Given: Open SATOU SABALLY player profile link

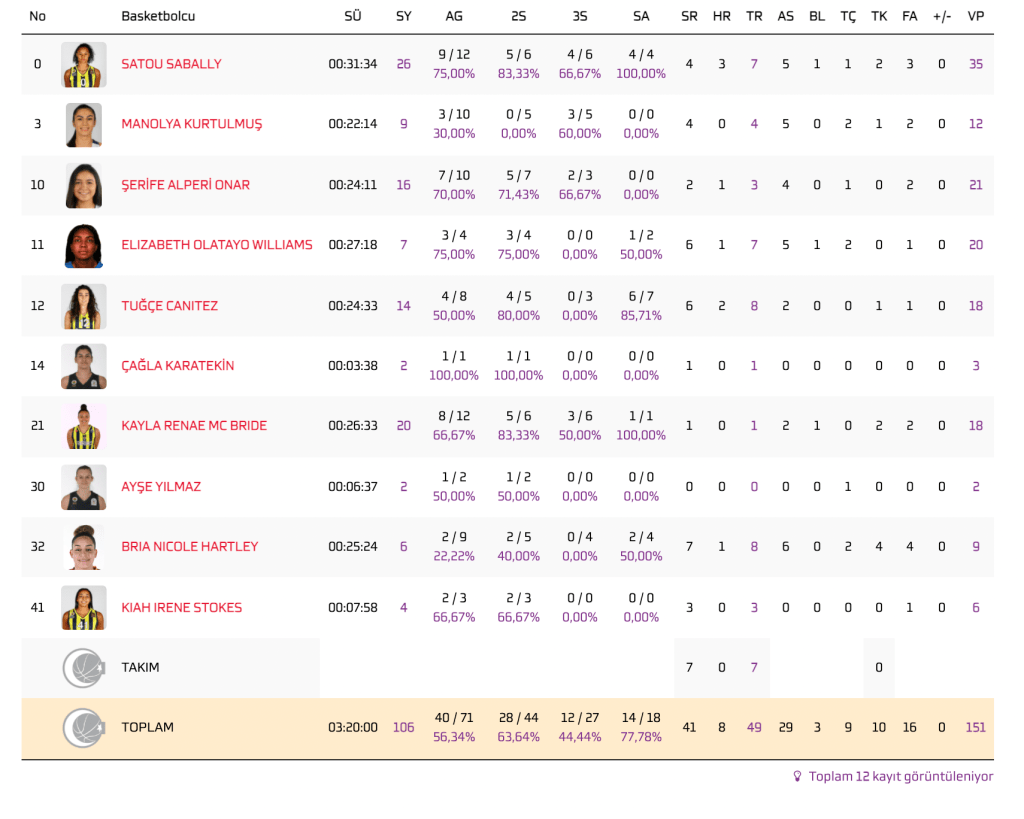Looking at the screenshot, I should tap(171, 64).
